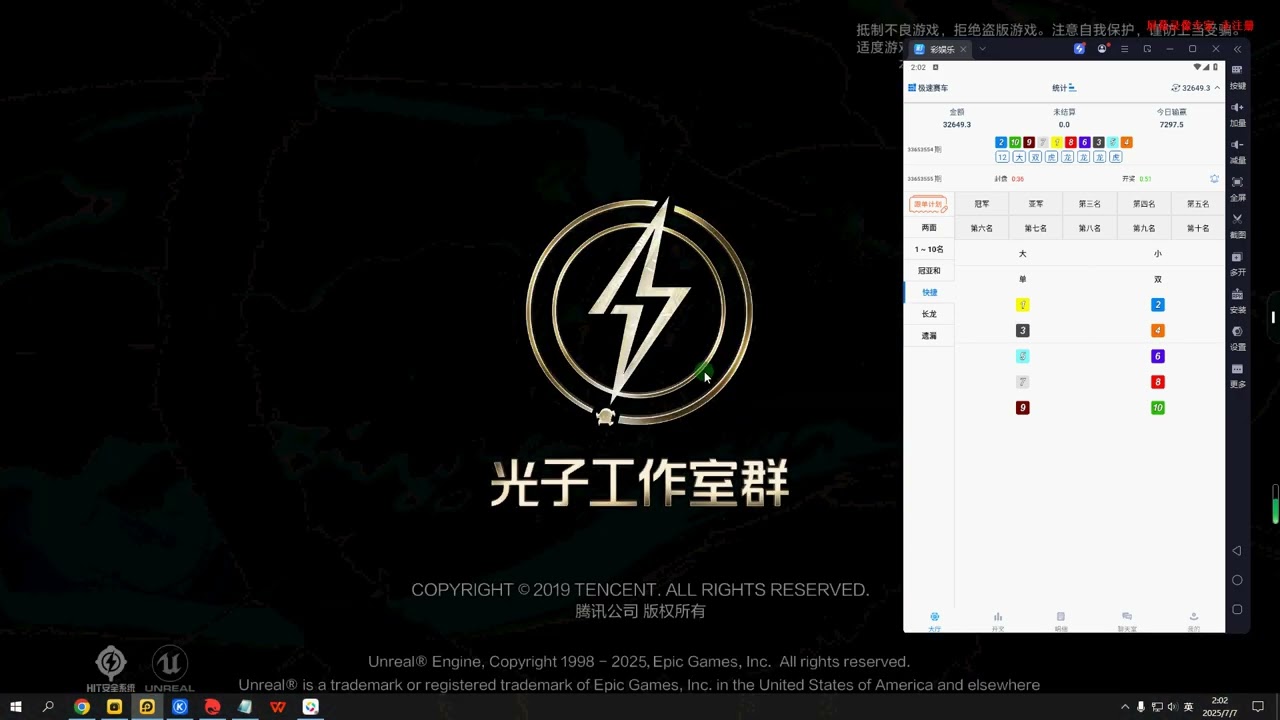Pick the 单 odd bet option
The image size is (1280, 720).
point(1022,279)
